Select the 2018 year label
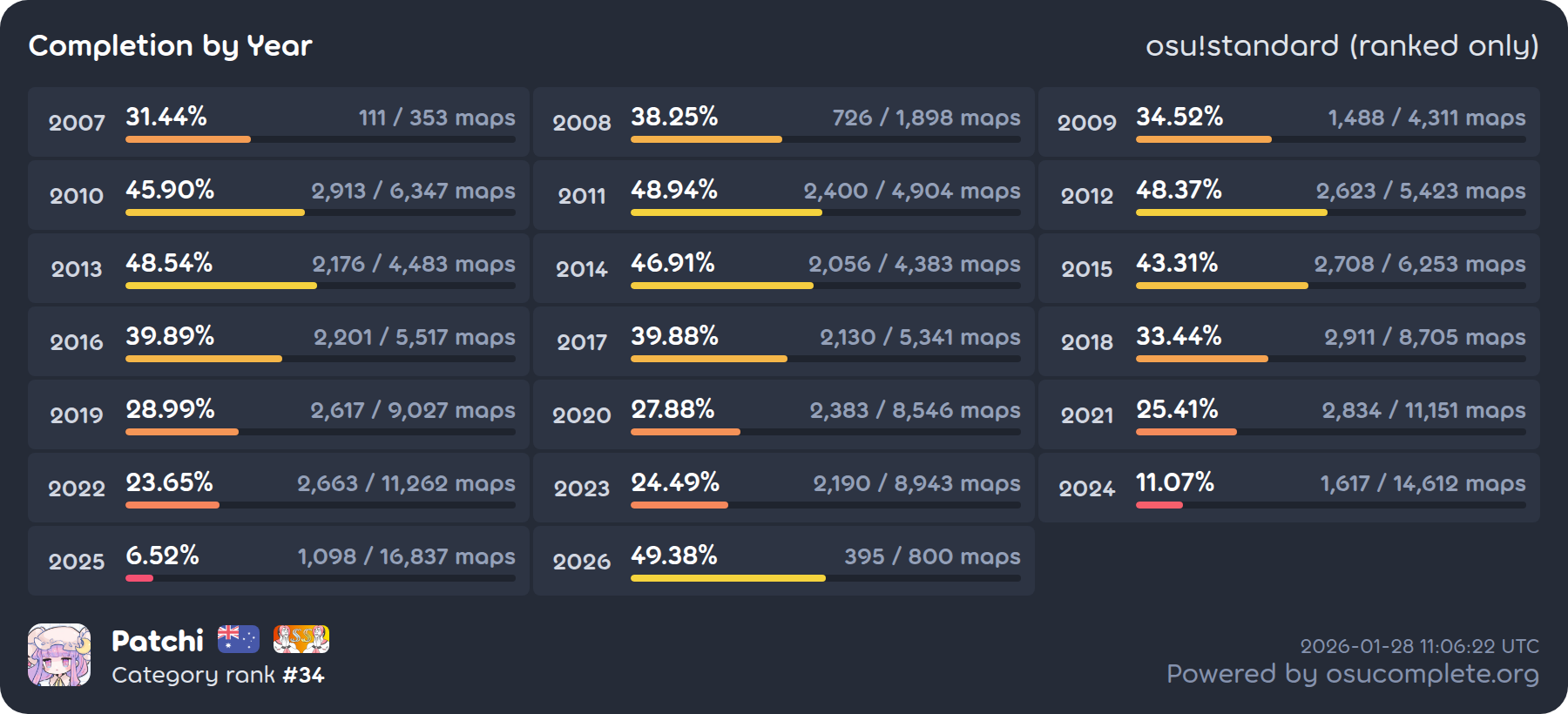The image size is (1568, 714). point(1086,342)
